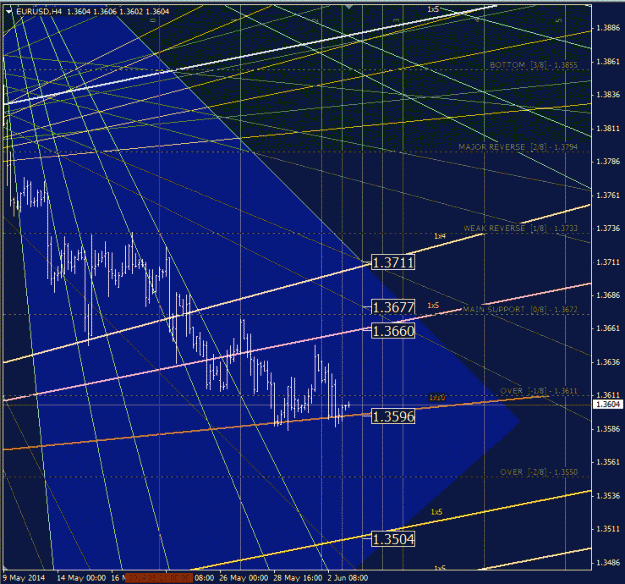This screenshot has height=584, width=625.
Task: Click the 1.3761 value on the price scale
Action: [x=608, y=195]
